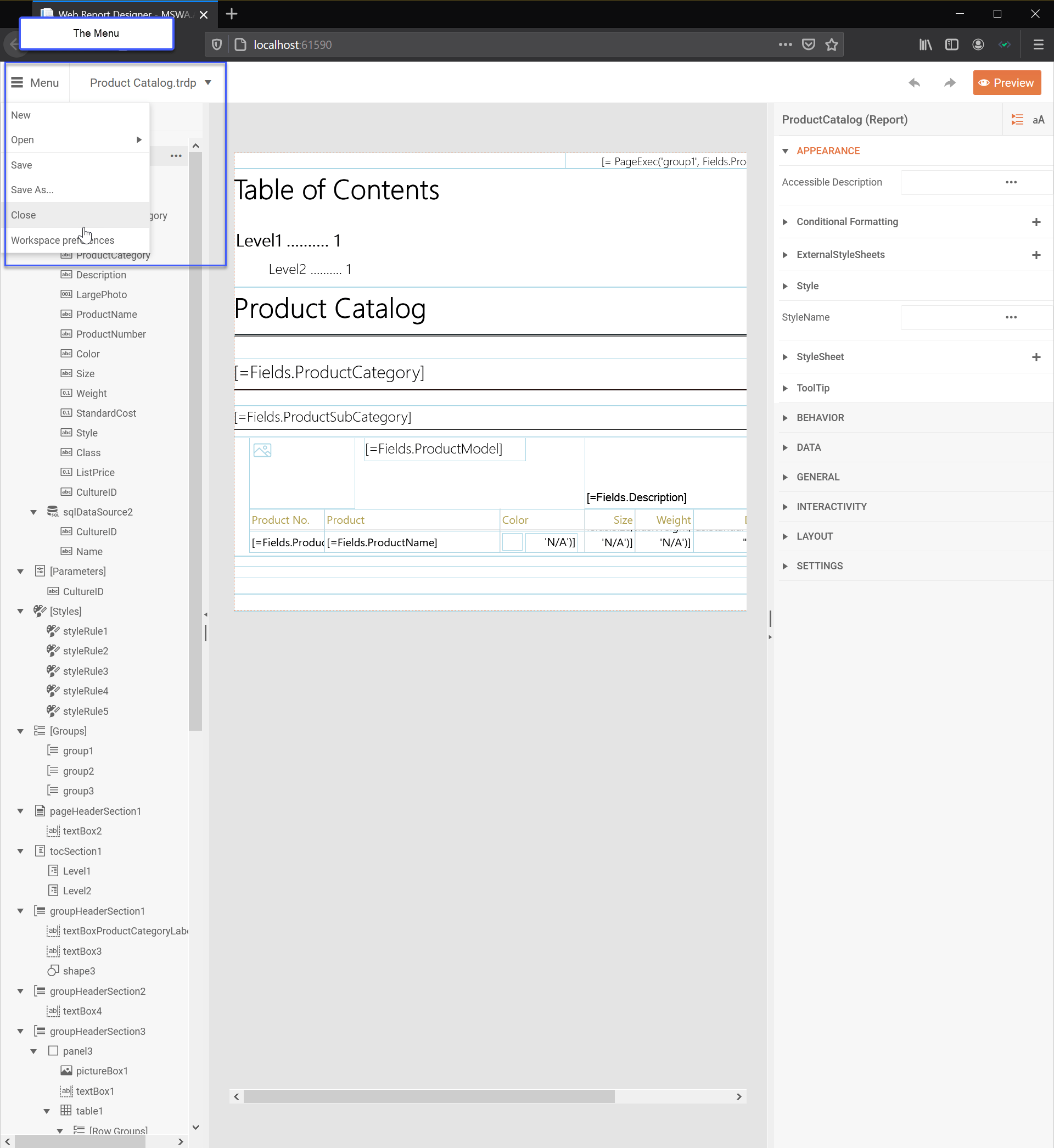Click the design surface horizontal scrollbar right arrow

738,1096
